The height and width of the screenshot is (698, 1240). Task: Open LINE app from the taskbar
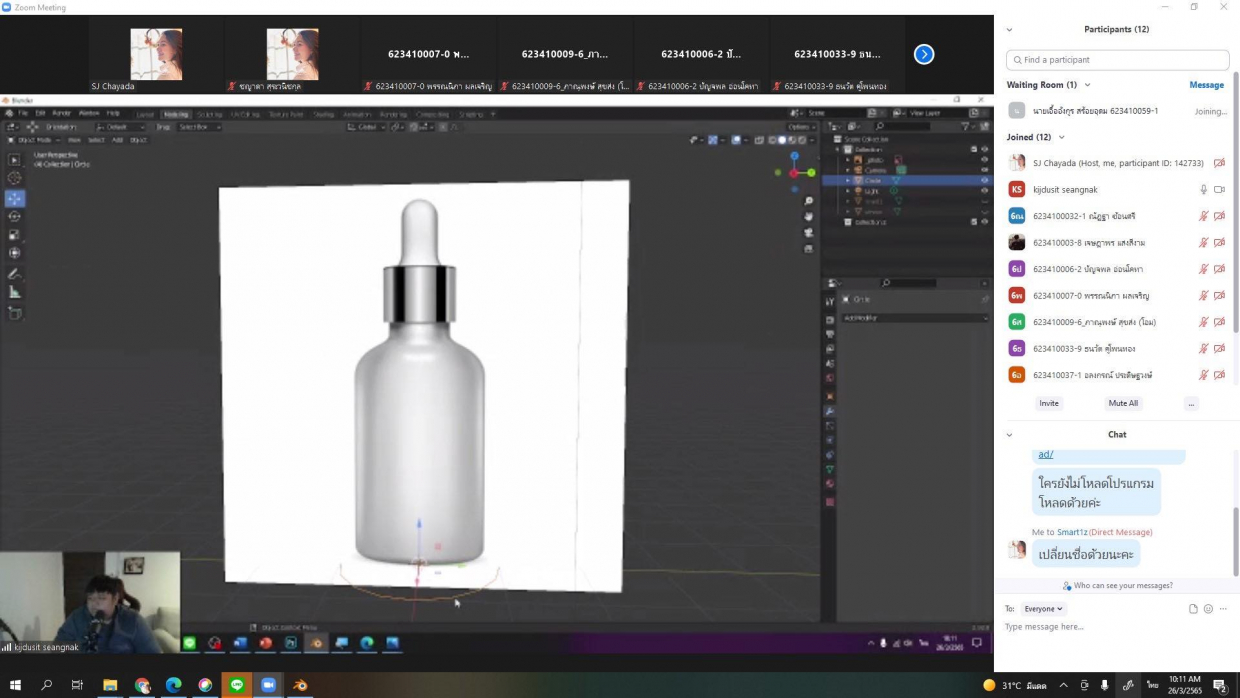tap(237, 685)
